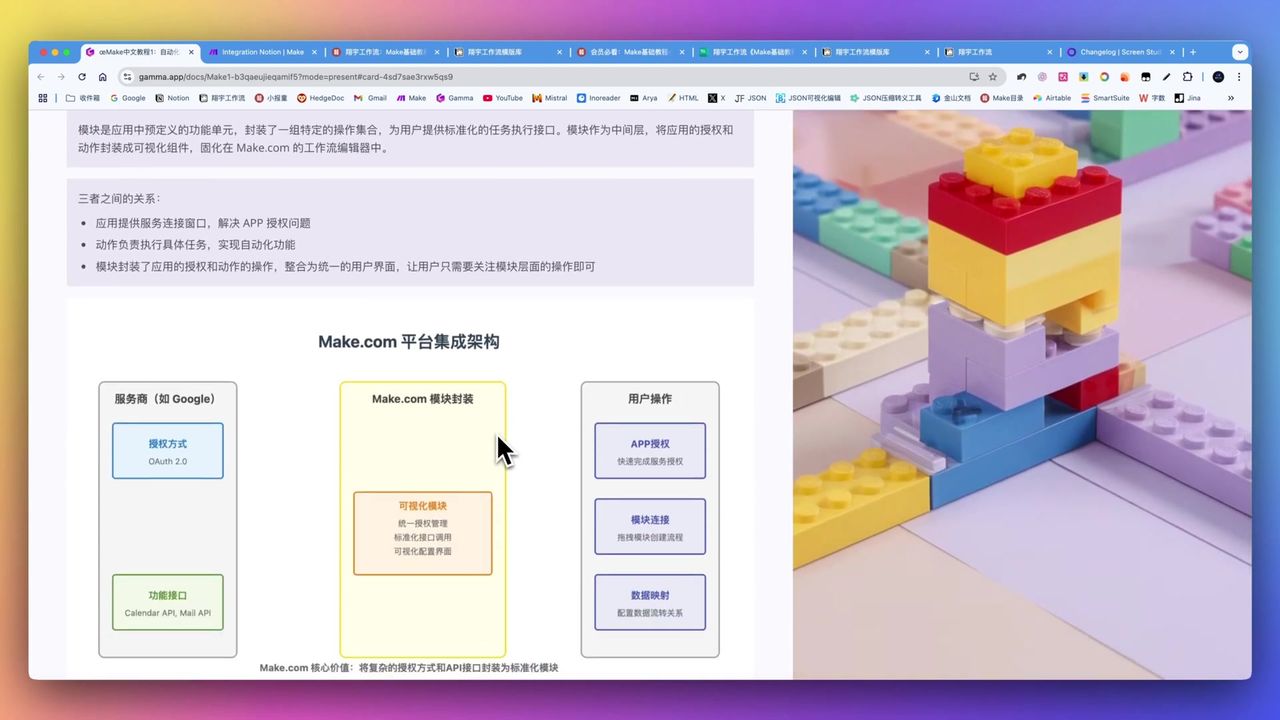Launch the Gamma bookmark shortcut
This screenshot has width=1280, height=720.
point(455,97)
